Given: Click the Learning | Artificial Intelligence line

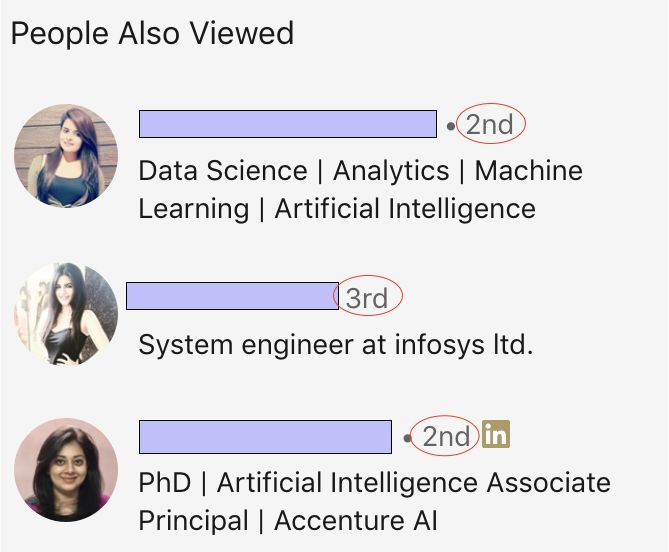Looking at the screenshot, I should (337, 209).
